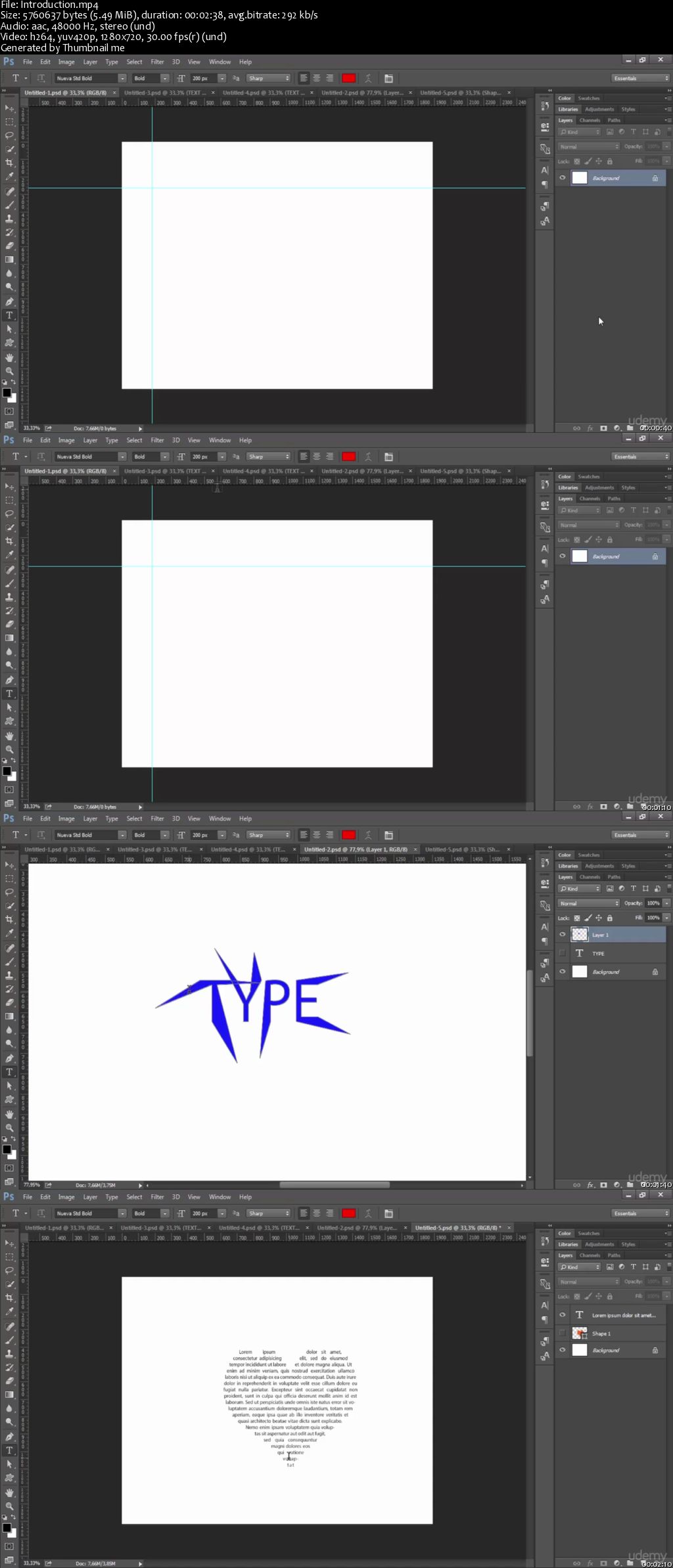The height and width of the screenshot is (1568, 673).
Task: Center text align icon in the Lorem ipsum frame
Action: coord(316,1213)
